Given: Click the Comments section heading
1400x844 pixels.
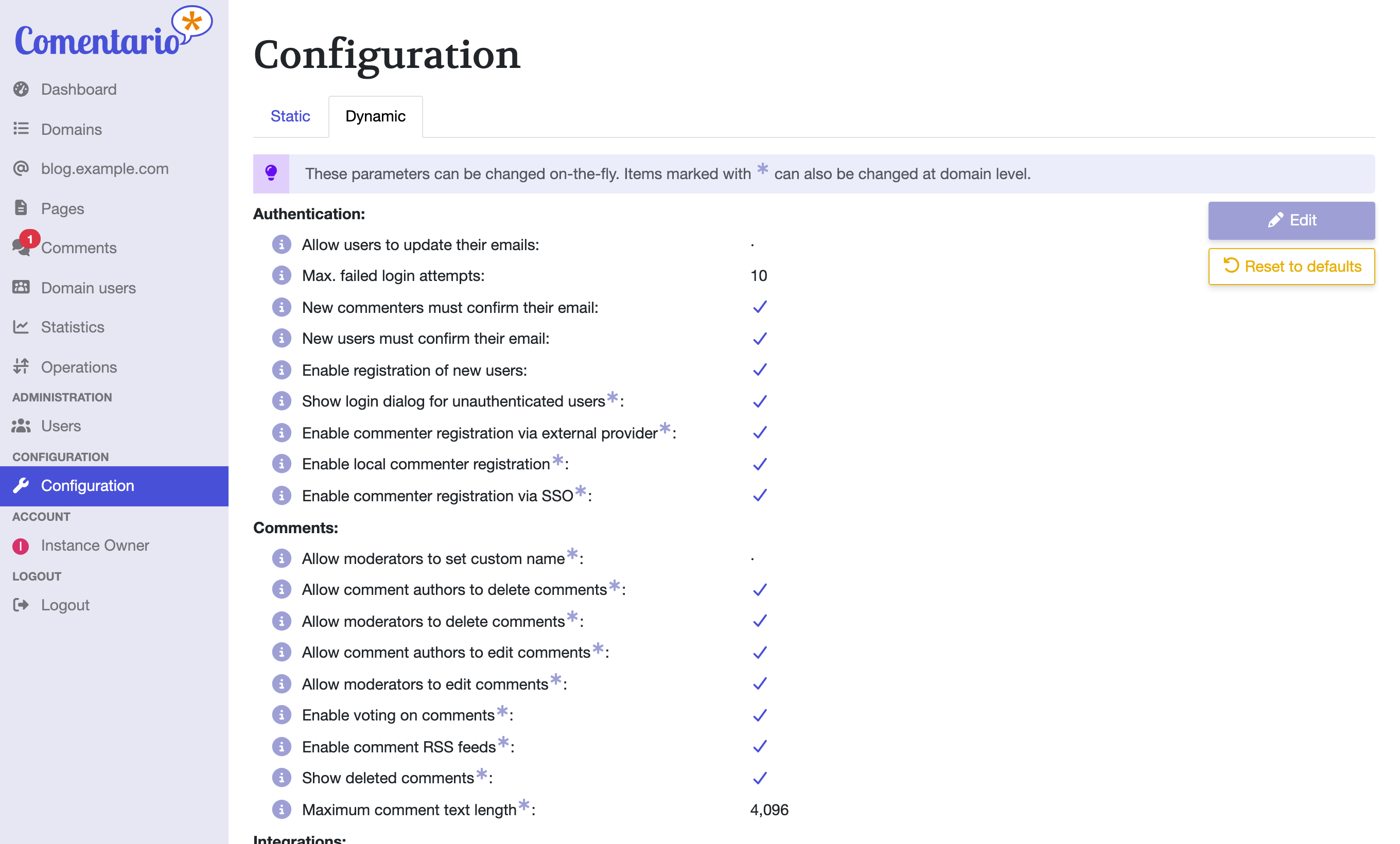Looking at the screenshot, I should pos(295,527).
